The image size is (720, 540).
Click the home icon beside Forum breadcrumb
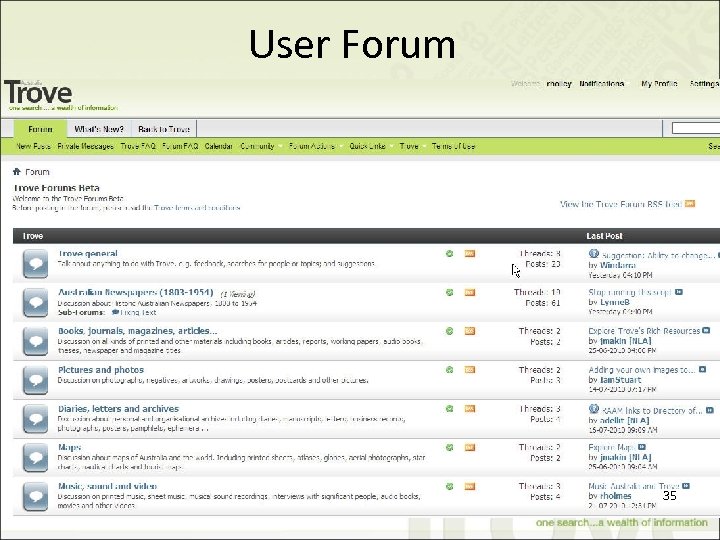click(x=17, y=172)
